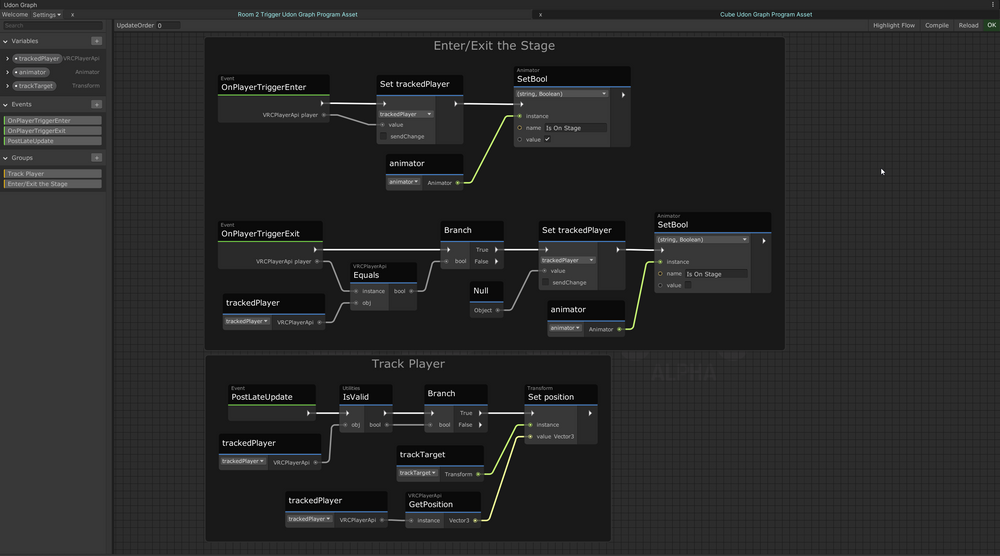This screenshot has width=1000, height=556.
Task: Click the add button beside Variables
Action: tap(96, 41)
